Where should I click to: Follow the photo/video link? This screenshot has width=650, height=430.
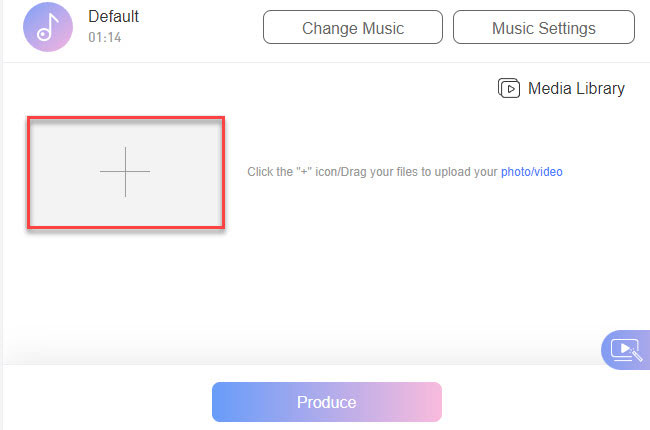(532, 172)
